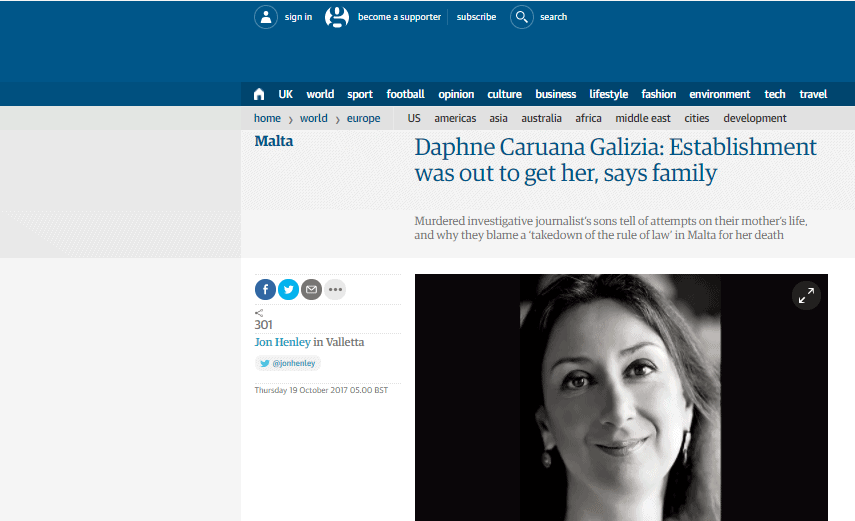The width and height of the screenshot is (855, 521).
Task: Click the subscribe link
Action: (476, 17)
